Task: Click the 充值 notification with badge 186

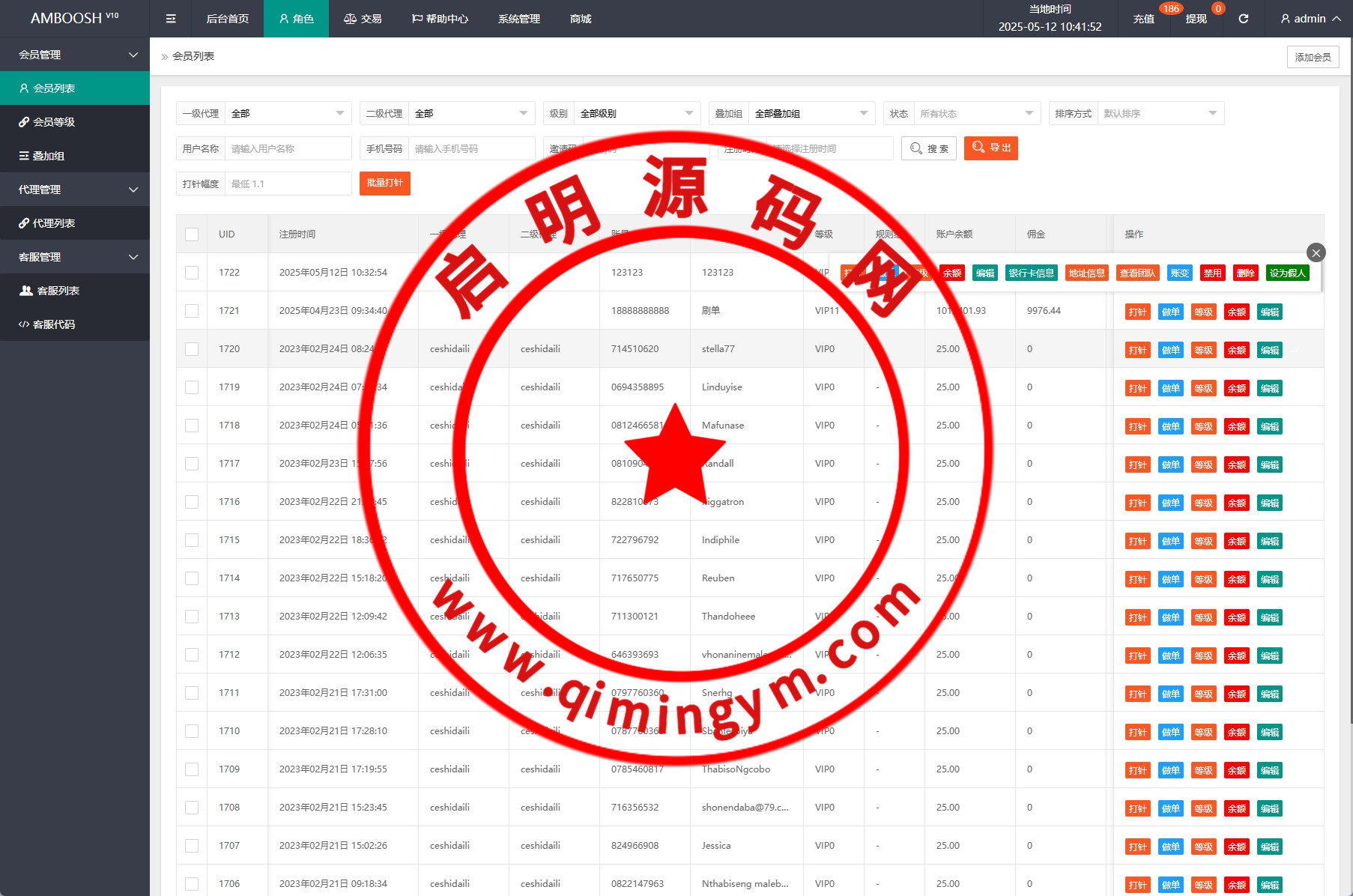Action: [x=1144, y=19]
